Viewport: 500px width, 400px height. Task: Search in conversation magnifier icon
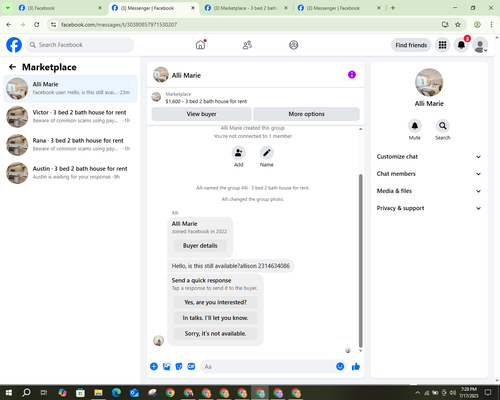pyautogui.click(x=443, y=126)
